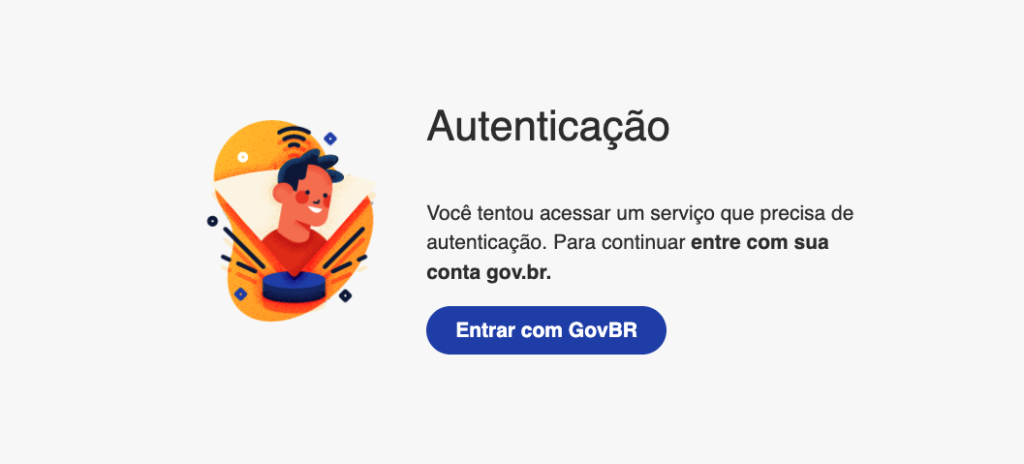1024x464 pixels.
Task: Click the Entrar com GovBR button
Action: point(546,330)
